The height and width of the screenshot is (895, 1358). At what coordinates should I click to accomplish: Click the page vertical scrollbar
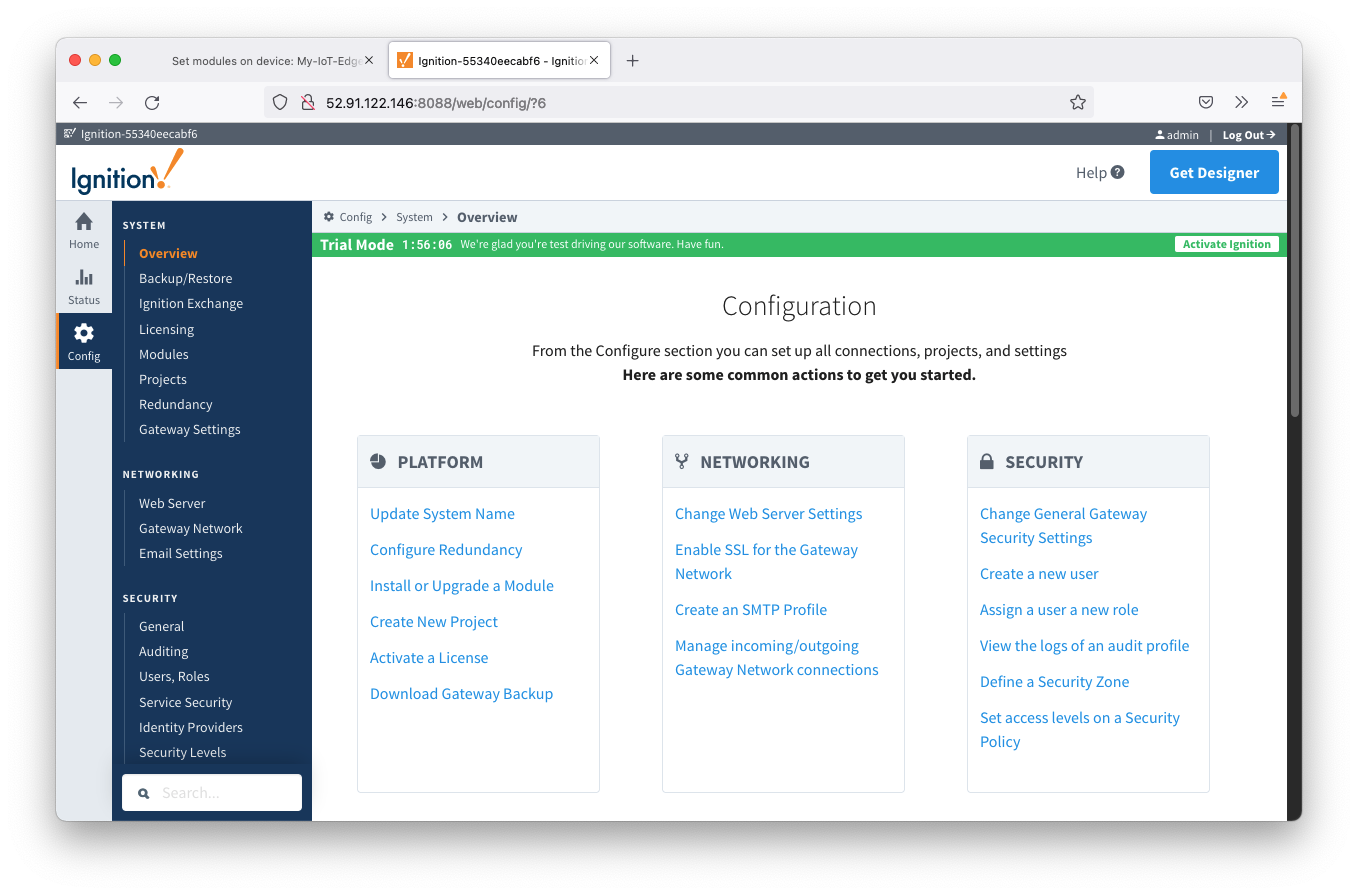tap(1294, 270)
